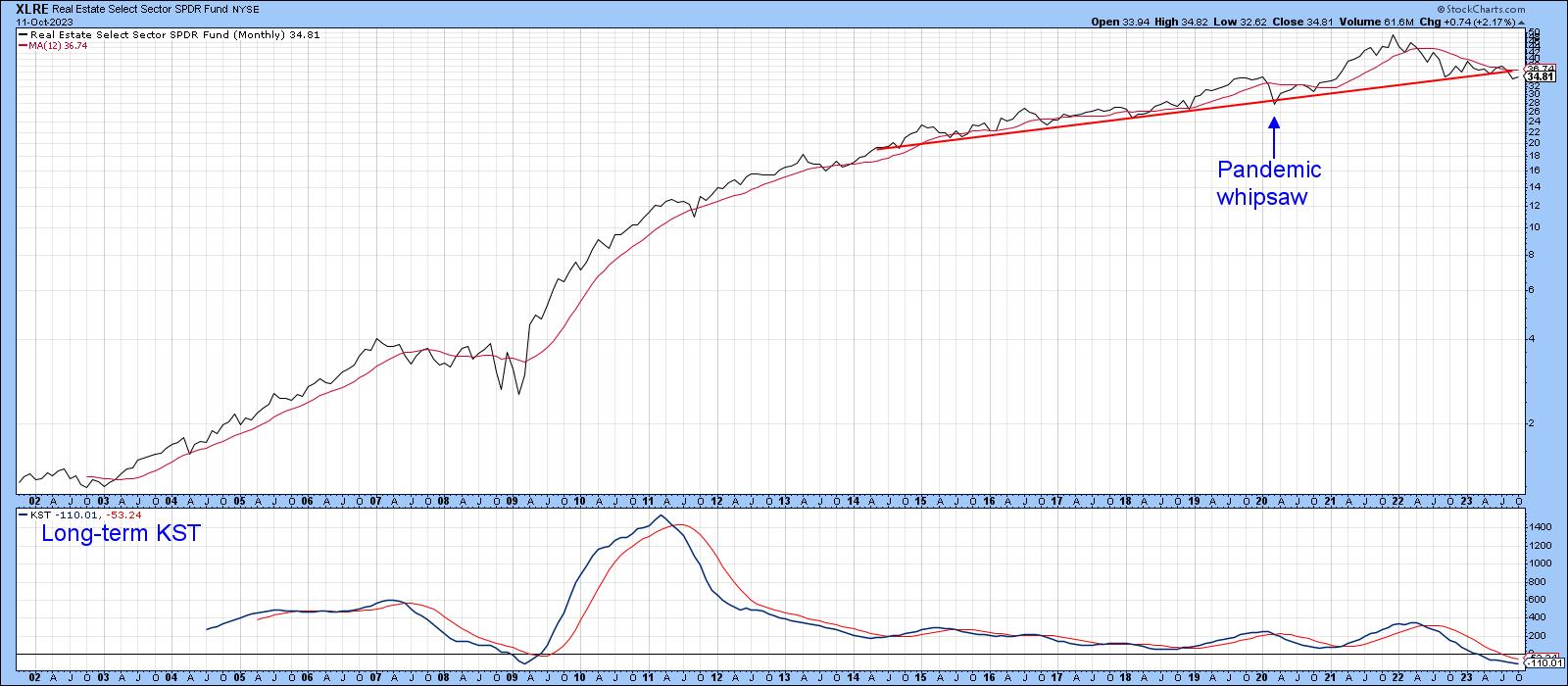Click year label 23 under the KST panel
The image size is (1568, 686).
(1466, 677)
